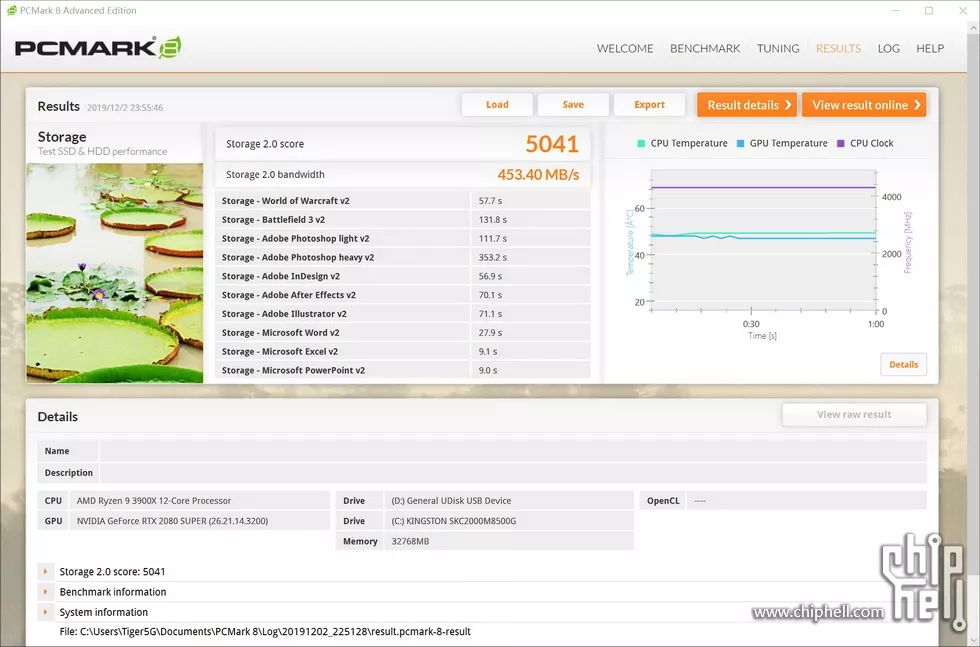The height and width of the screenshot is (647, 980).
Task: Click the Load button
Action: coord(497,104)
